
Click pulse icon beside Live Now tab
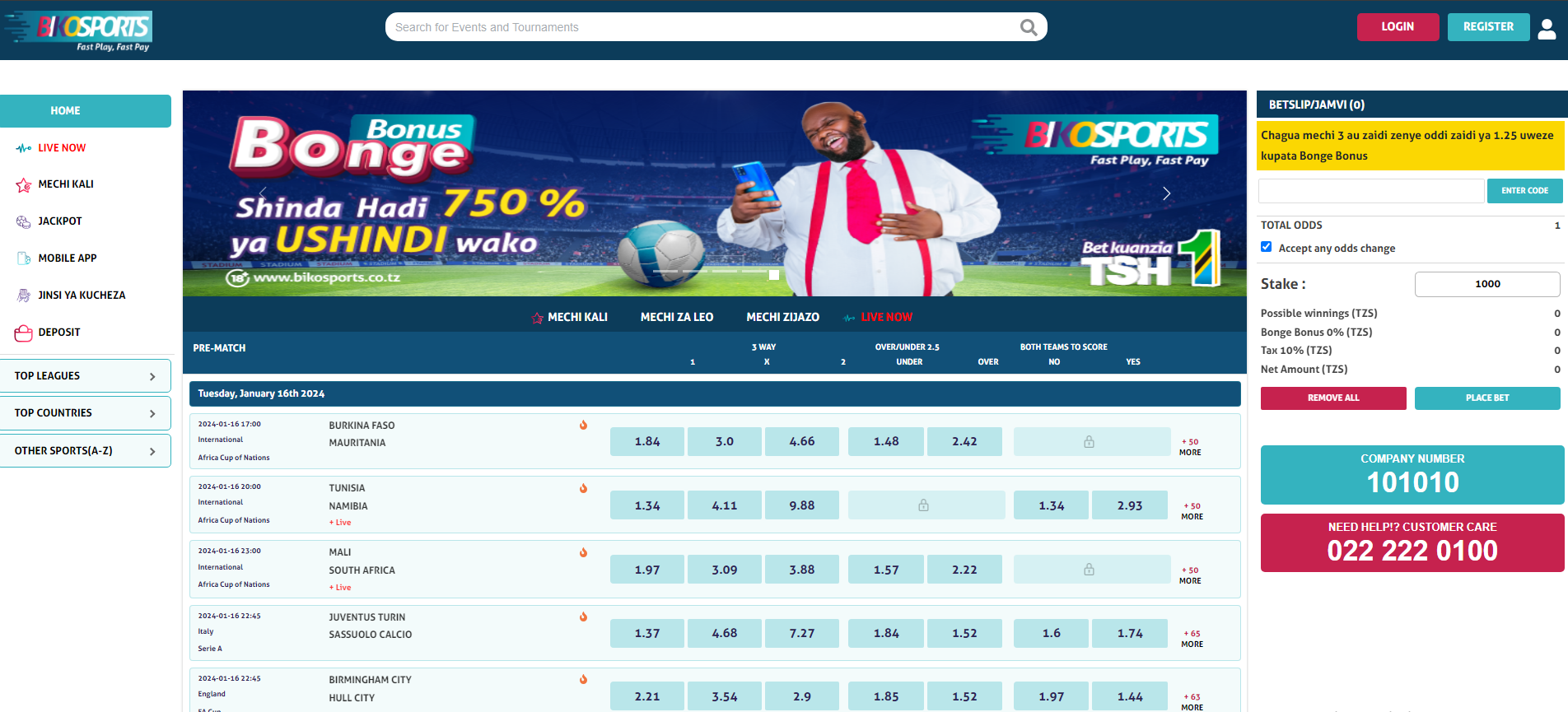849,318
